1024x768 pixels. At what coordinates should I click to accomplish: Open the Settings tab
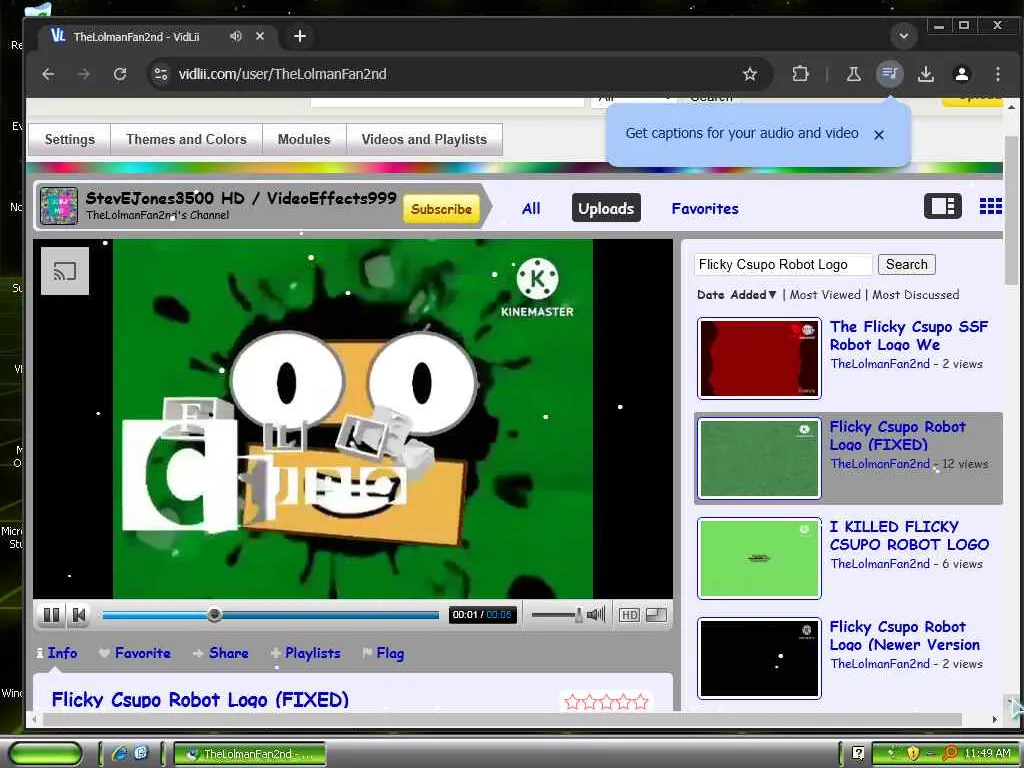tap(69, 139)
